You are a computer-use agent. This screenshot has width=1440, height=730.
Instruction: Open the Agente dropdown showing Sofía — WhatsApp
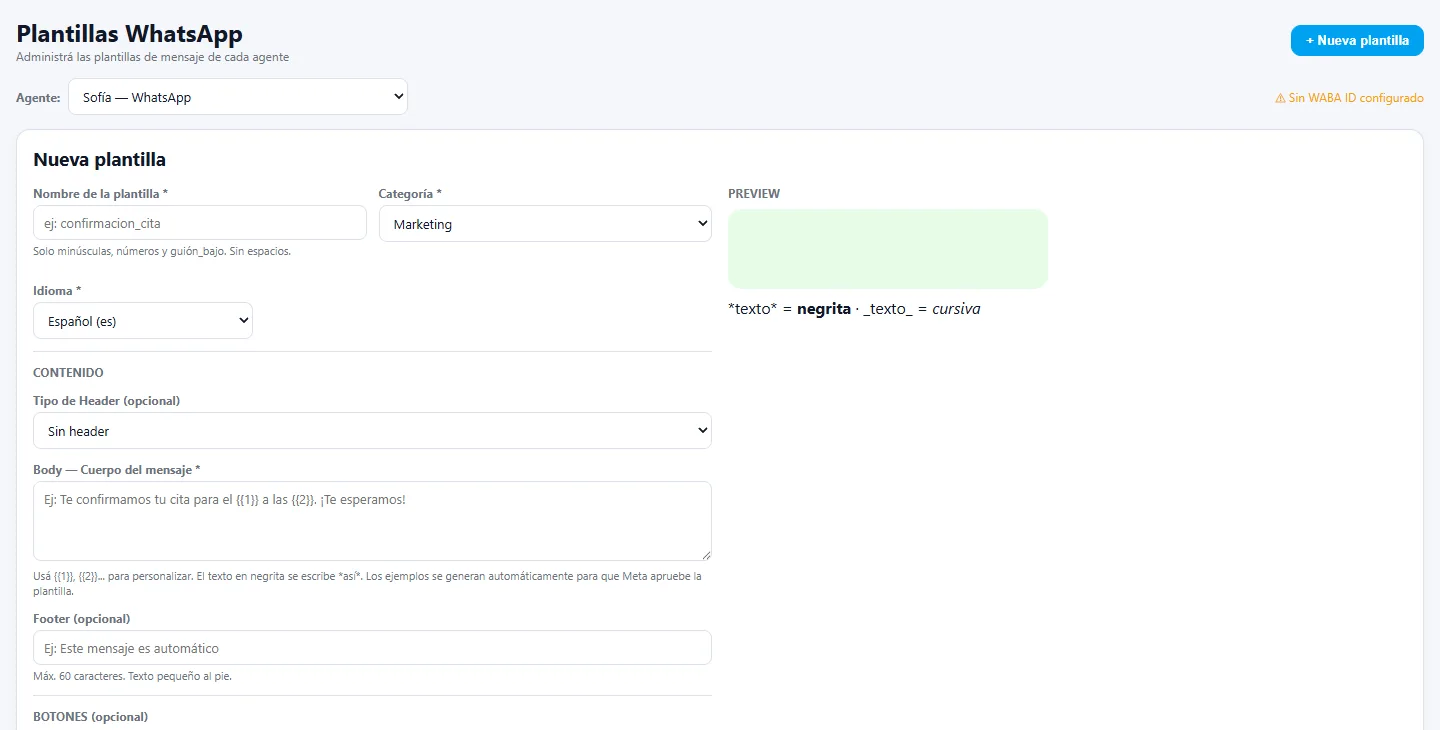pyautogui.click(x=238, y=97)
